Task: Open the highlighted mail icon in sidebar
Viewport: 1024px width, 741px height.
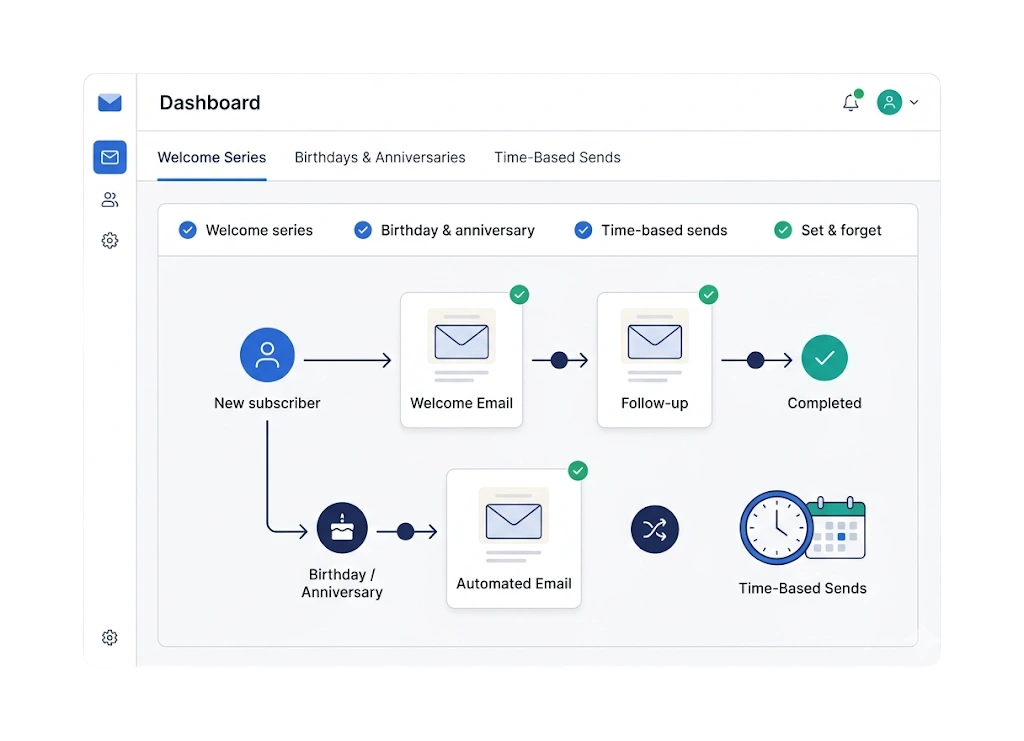Action: point(110,157)
